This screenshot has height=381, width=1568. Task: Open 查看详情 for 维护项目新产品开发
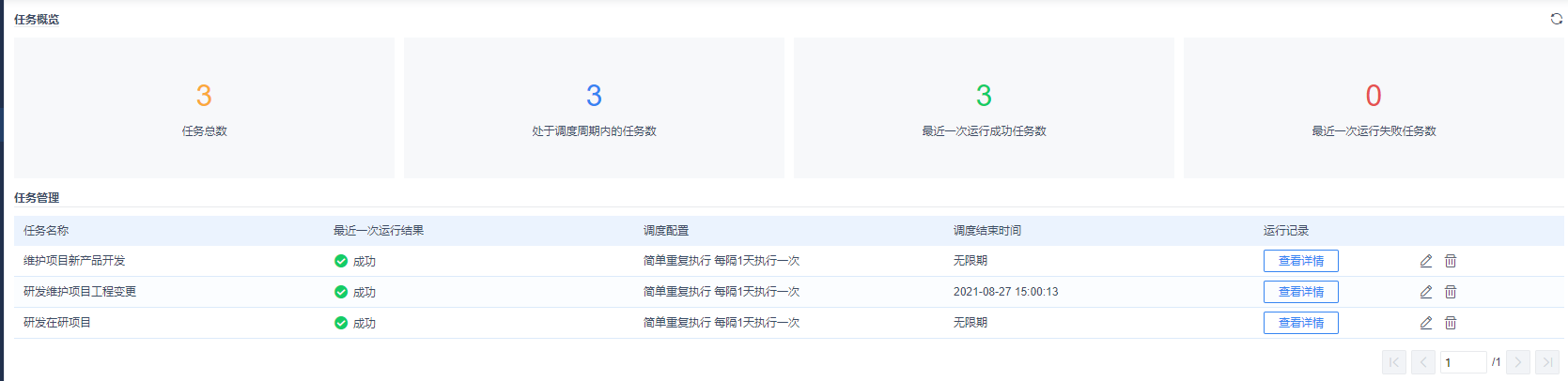click(1300, 261)
